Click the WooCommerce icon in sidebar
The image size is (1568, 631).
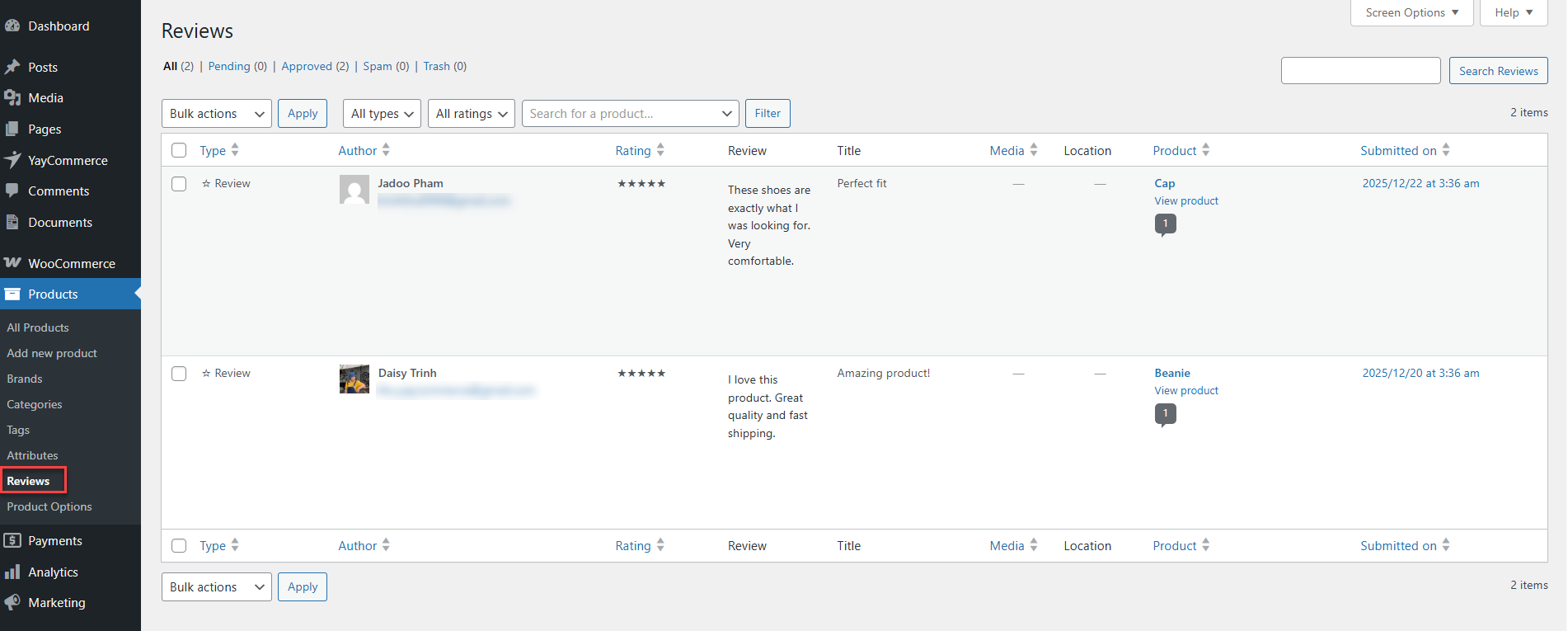tap(12, 263)
